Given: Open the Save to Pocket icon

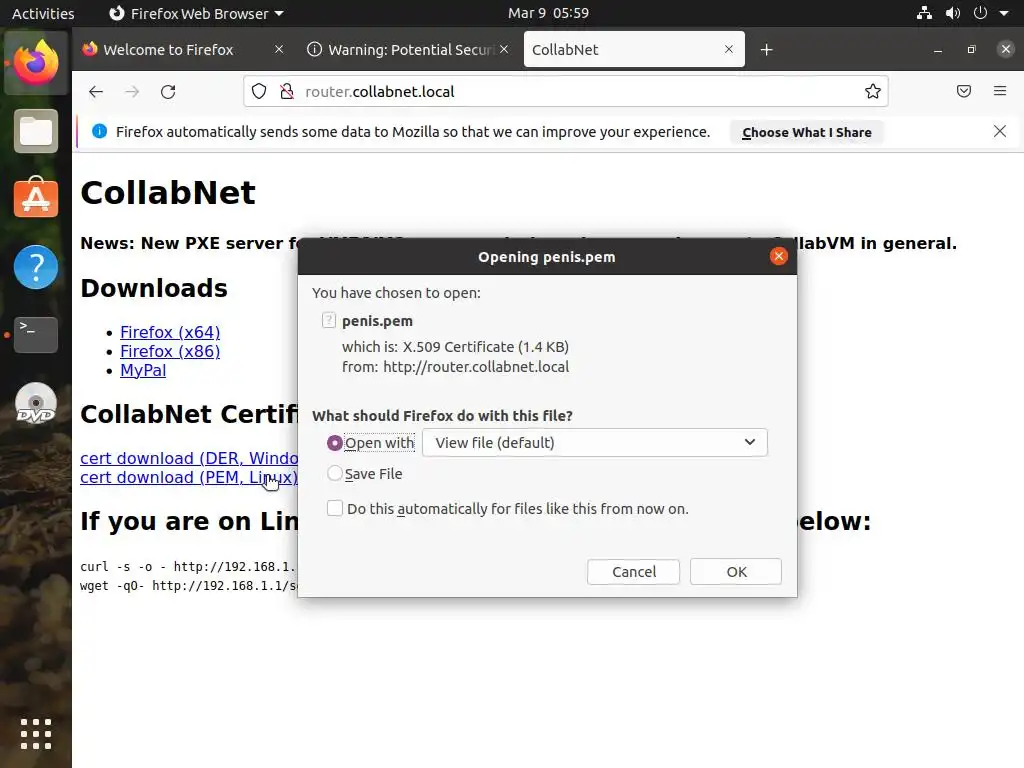Looking at the screenshot, I should pos(964,91).
